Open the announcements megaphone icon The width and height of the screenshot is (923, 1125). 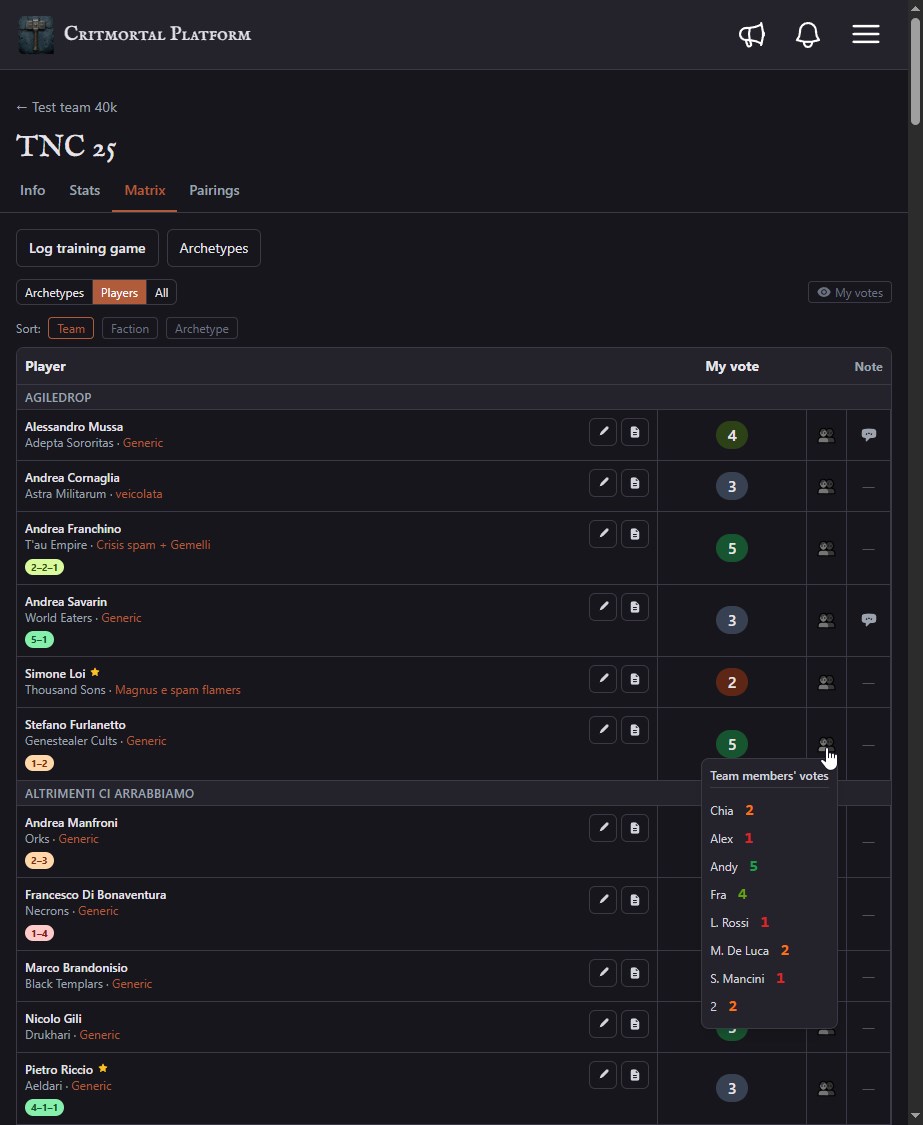751,34
